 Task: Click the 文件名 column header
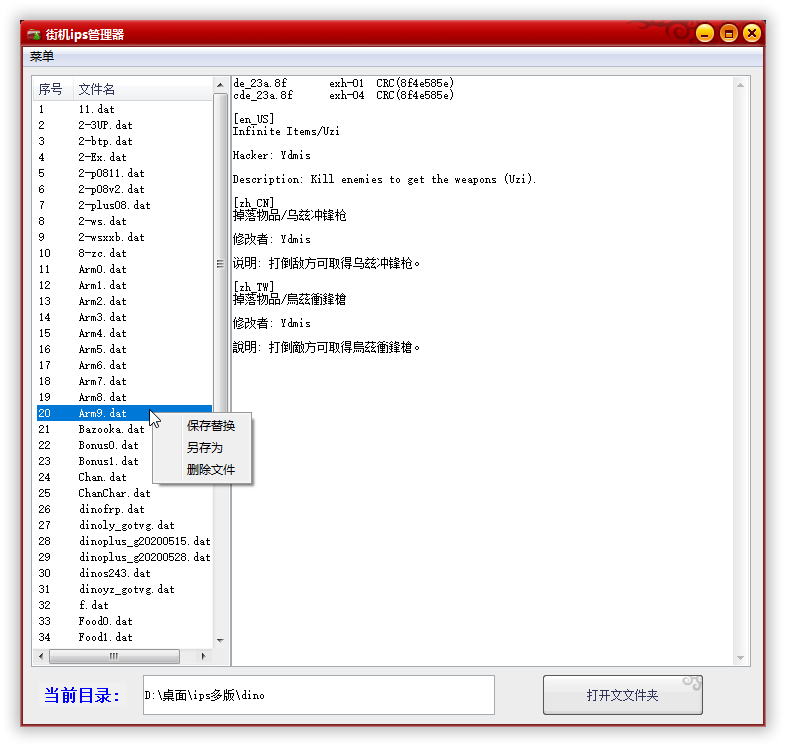coord(97,89)
